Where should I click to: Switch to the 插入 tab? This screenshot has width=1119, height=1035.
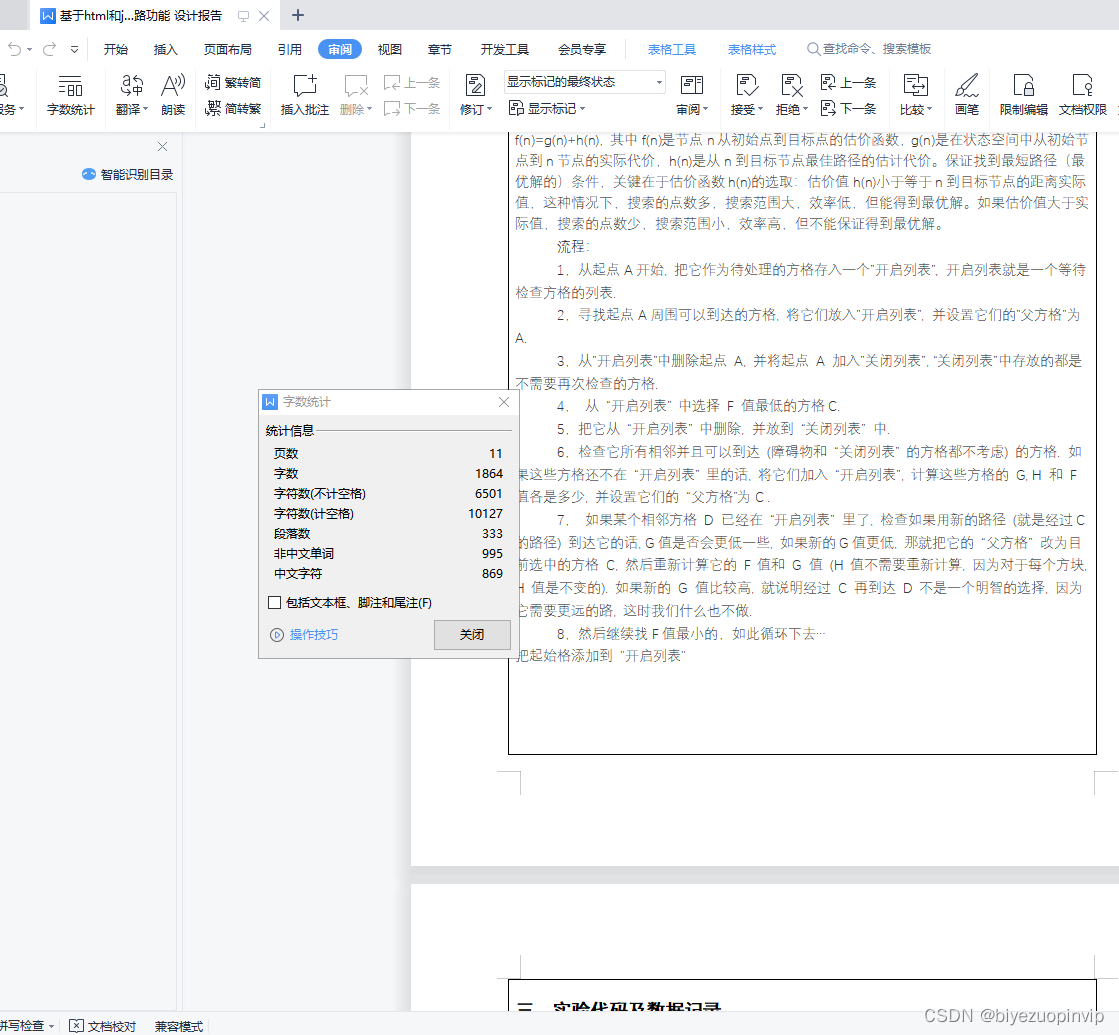166,49
